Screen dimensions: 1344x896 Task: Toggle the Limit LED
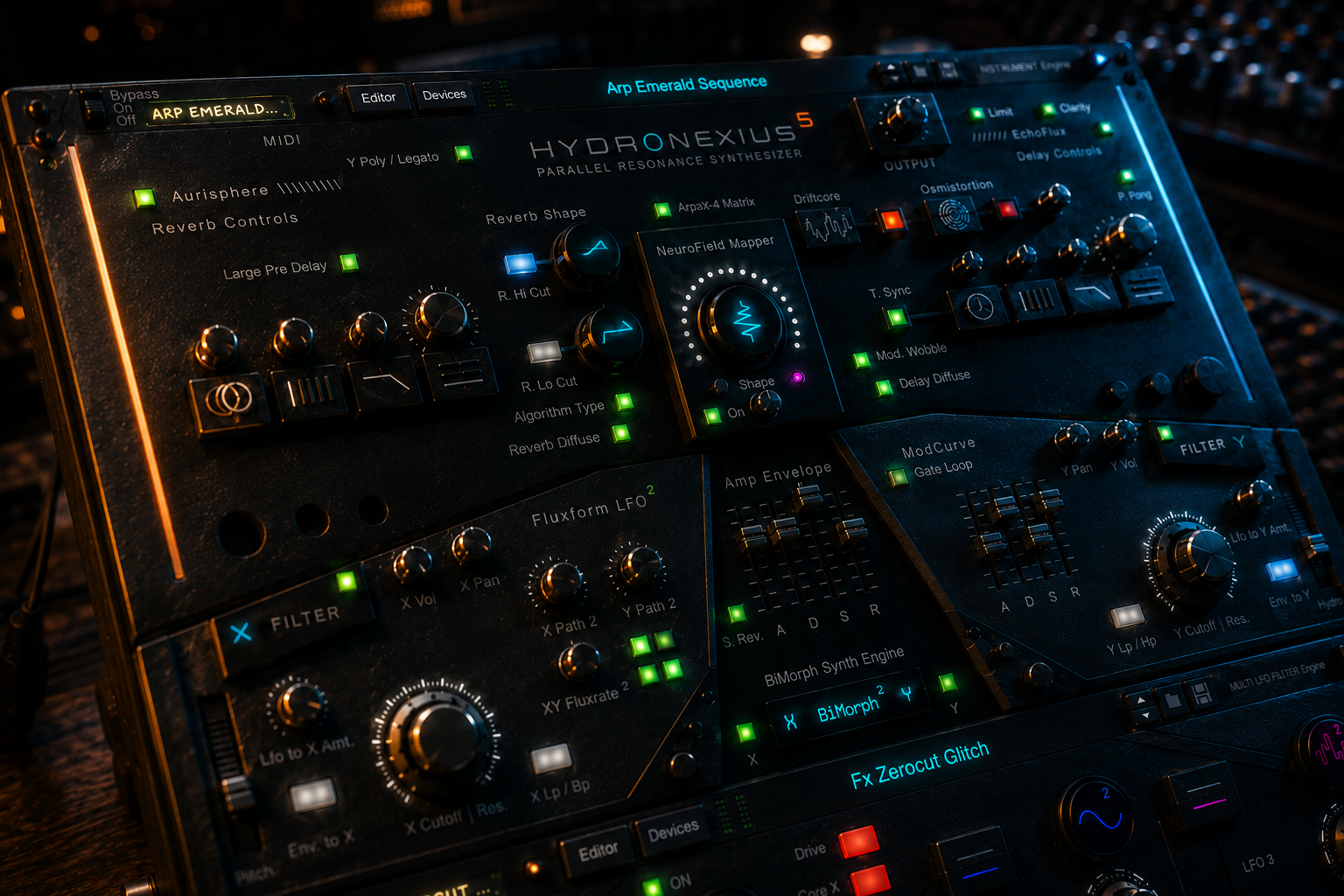[976, 114]
